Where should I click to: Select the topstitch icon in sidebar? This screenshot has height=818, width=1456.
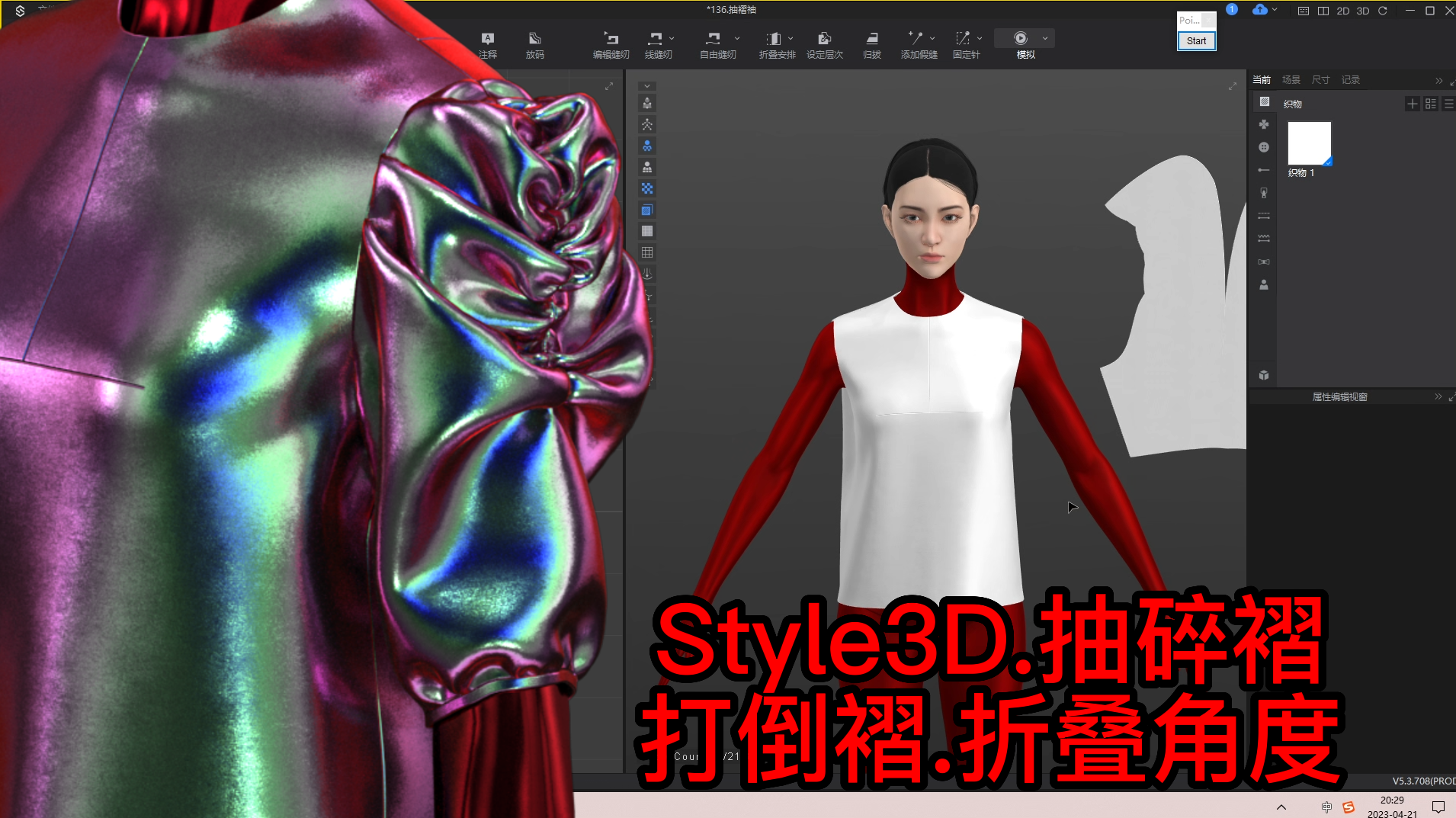pyautogui.click(x=1264, y=216)
